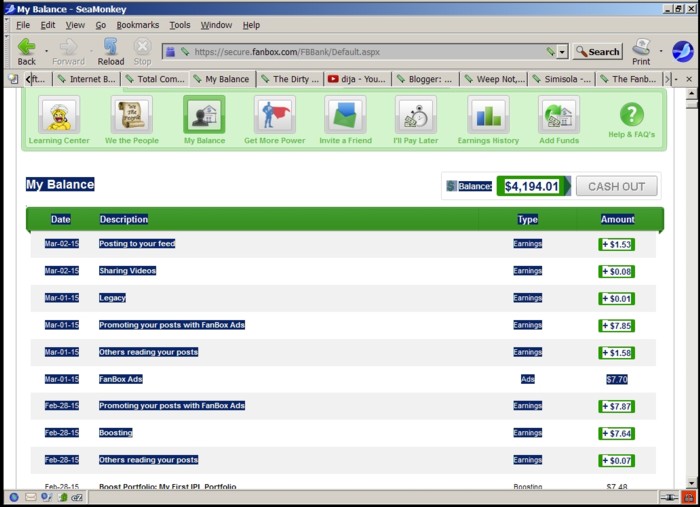Switch to the Weep Not,... tab
Image resolution: width=700 pixels, height=507 pixels.
(494, 79)
